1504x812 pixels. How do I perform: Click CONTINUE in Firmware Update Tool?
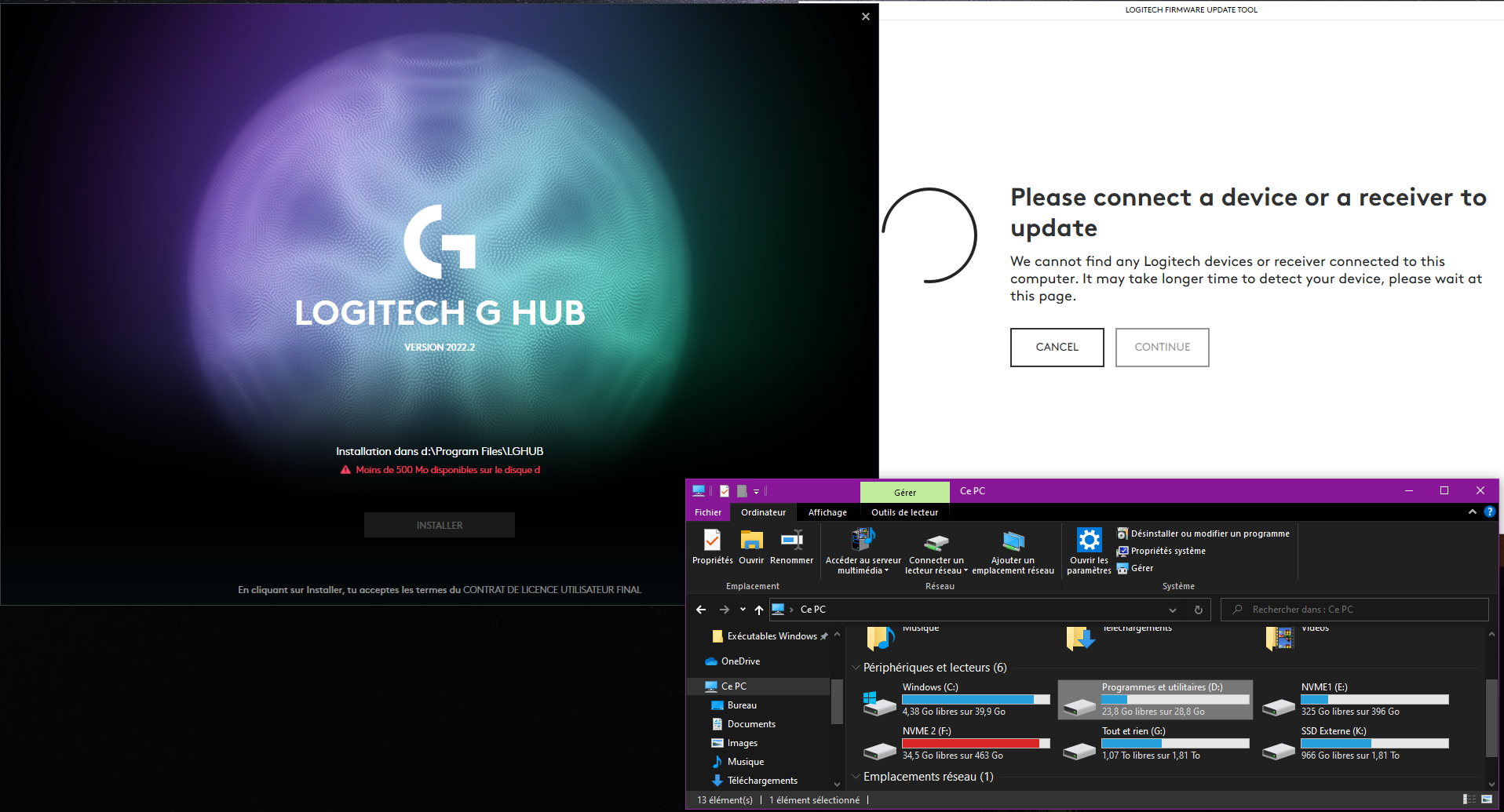1162,348
